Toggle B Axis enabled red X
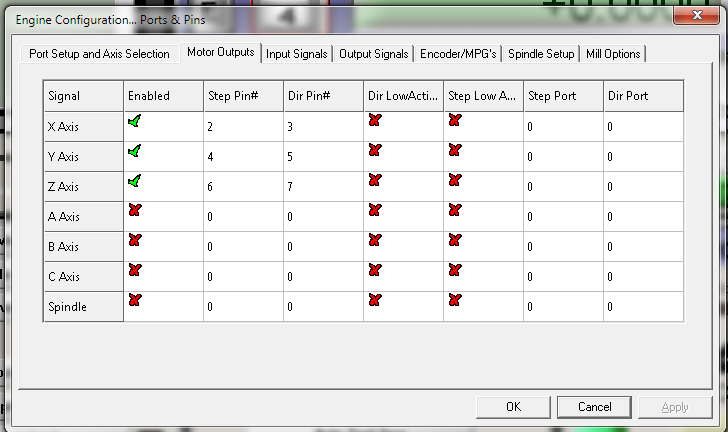The height and width of the screenshot is (432, 728). [135, 240]
